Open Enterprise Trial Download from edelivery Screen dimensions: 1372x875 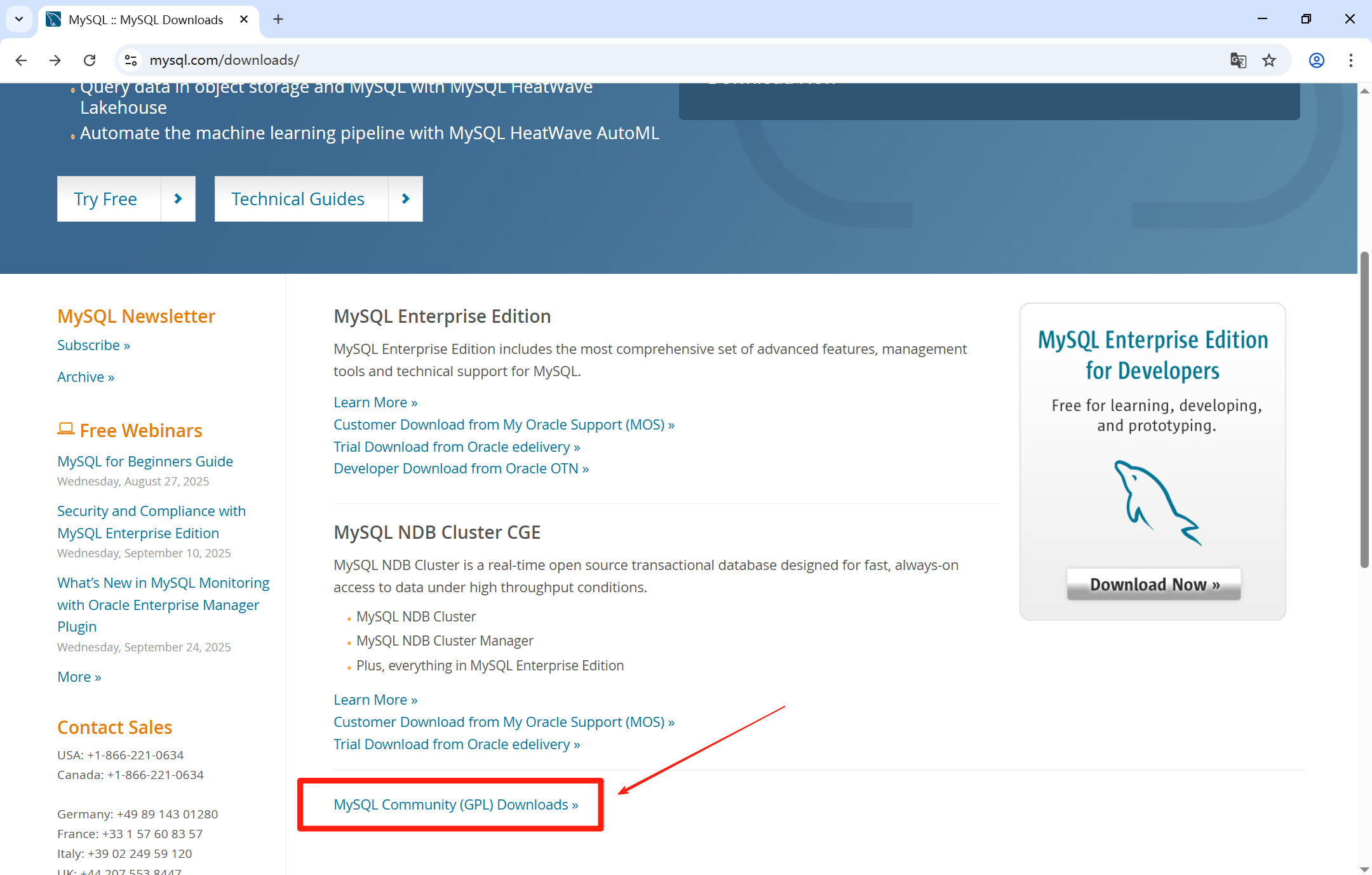pyautogui.click(x=457, y=447)
